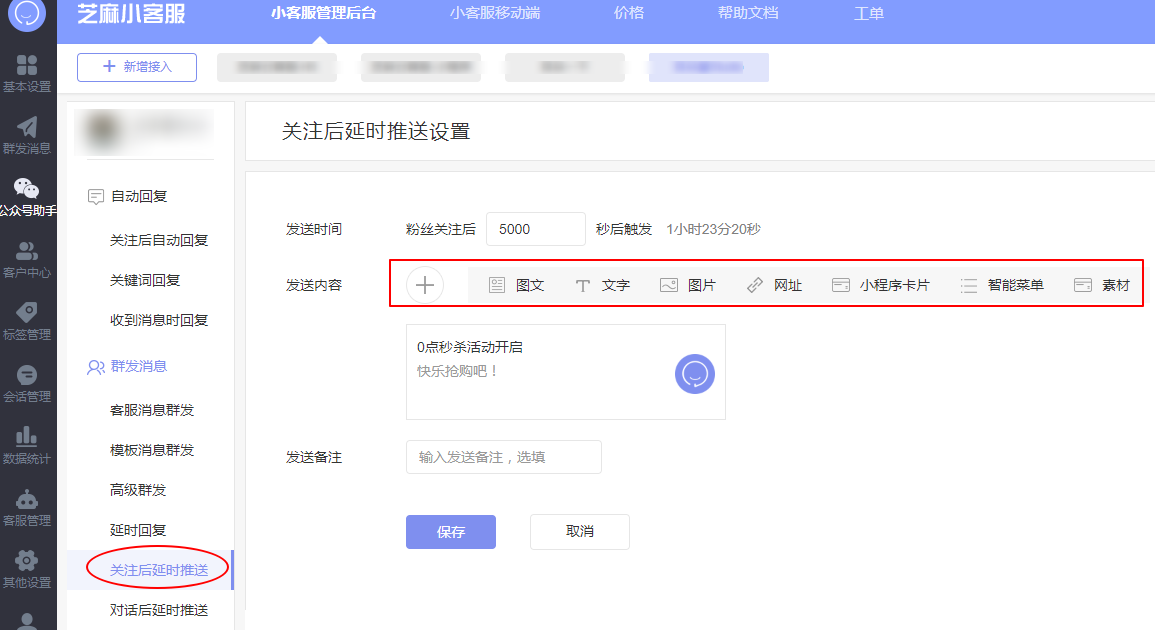The width and height of the screenshot is (1155, 630).
Task: Open 延时回复 menu item
Action: (x=138, y=531)
